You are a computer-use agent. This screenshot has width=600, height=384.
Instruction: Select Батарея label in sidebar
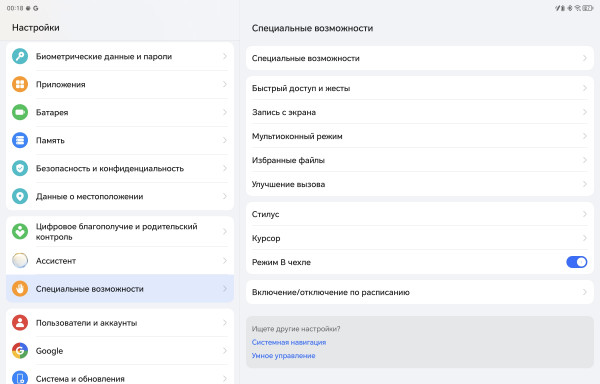[x=52, y=112]
